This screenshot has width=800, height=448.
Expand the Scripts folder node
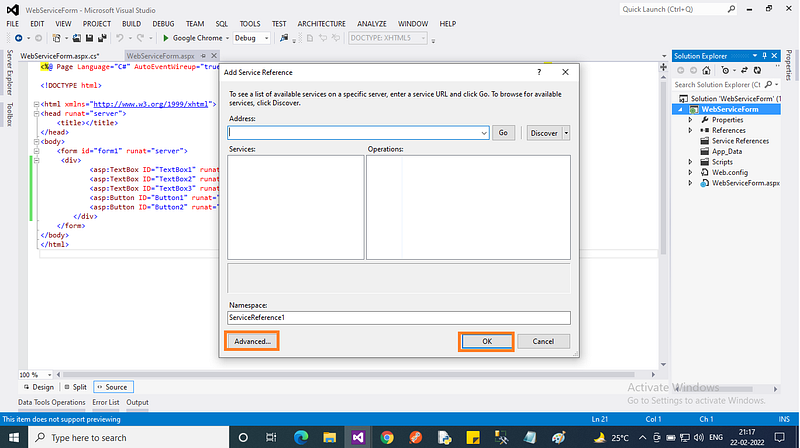point(690,162)
